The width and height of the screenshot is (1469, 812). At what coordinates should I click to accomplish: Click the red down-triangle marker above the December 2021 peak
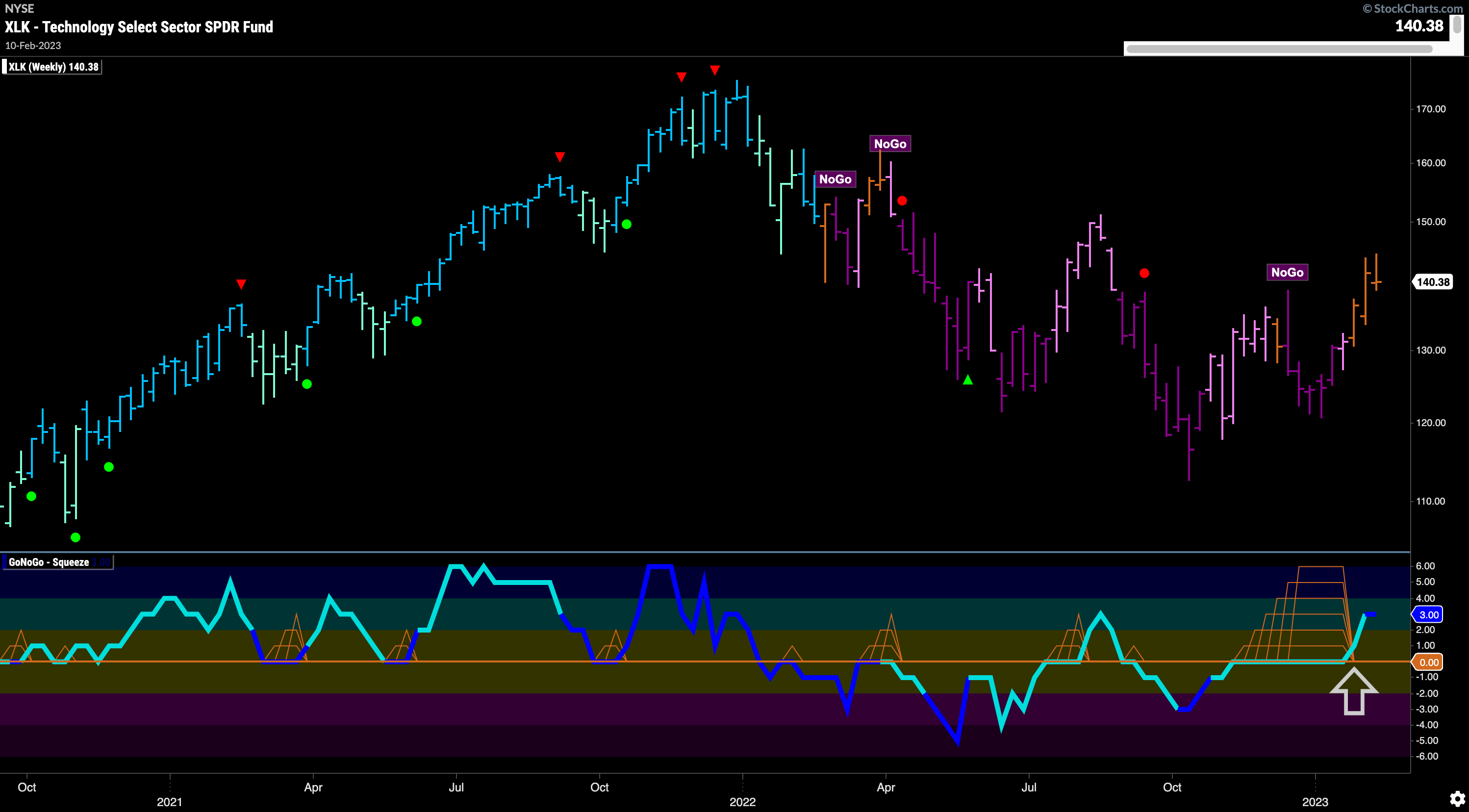pyautogui.click(x=714, y=70)
